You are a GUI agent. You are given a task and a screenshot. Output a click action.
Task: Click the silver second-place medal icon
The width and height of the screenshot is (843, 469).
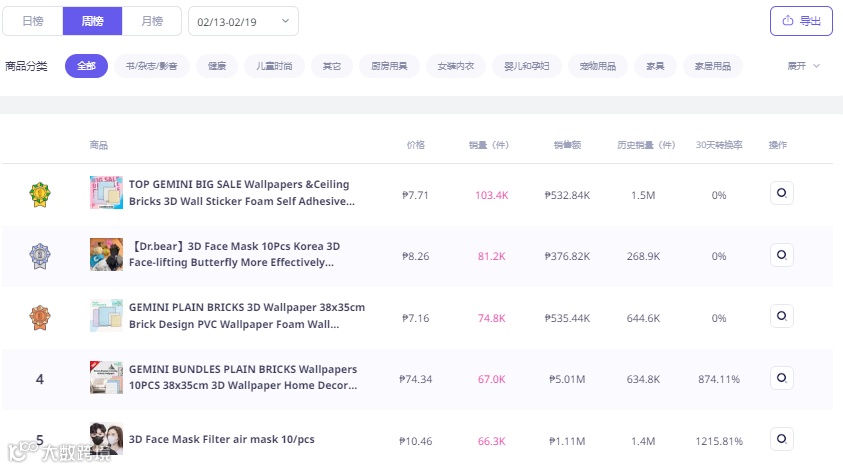click(x=39, y=256)
